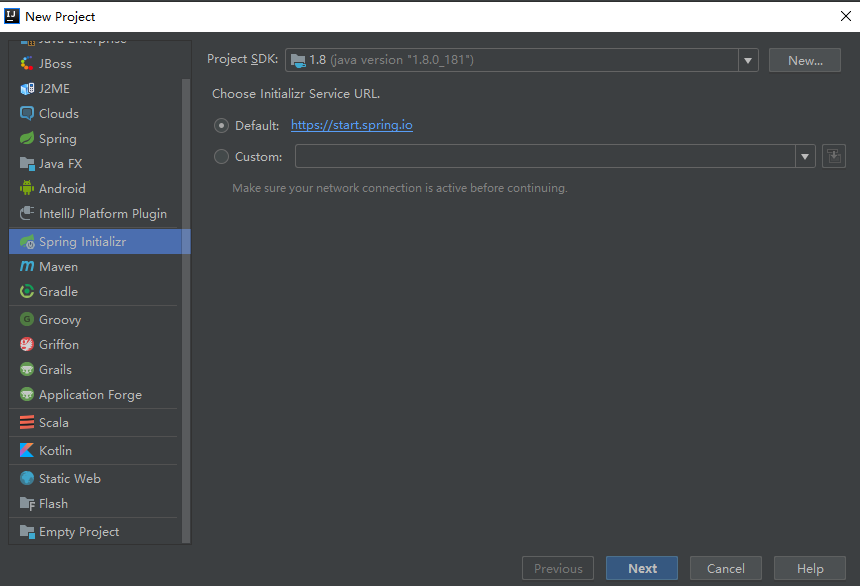Click the New... SDK button
The width and height of the screenshot is (860, 586).
coord(805,60)
